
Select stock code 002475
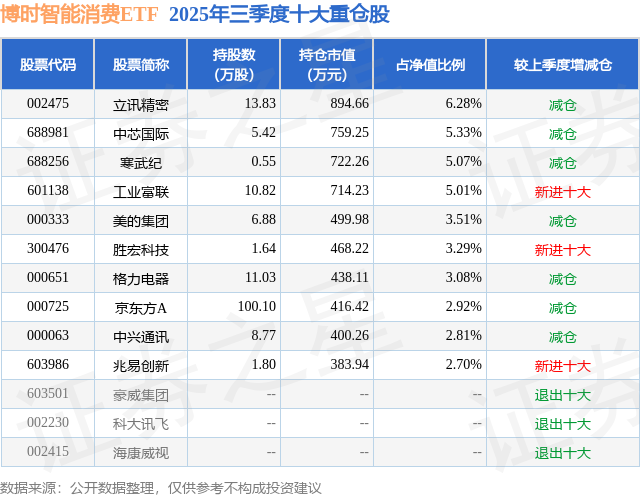click(48, 104)
